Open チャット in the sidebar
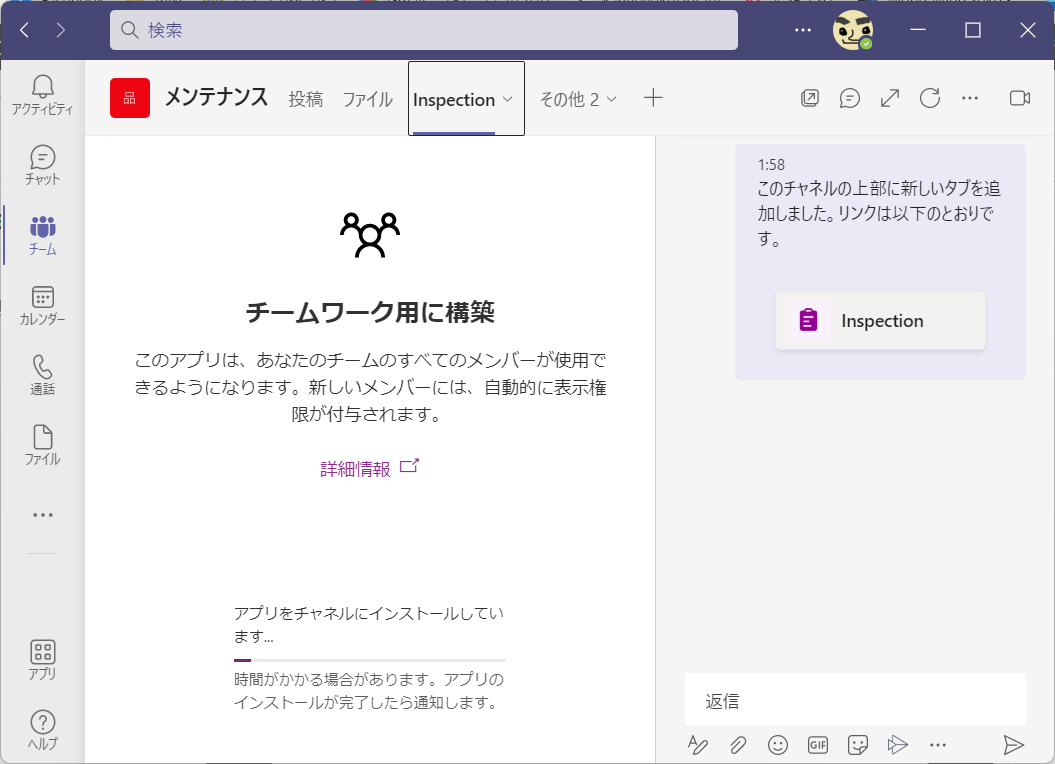Screen dimensions: 1055x764 tap(42, 166)
